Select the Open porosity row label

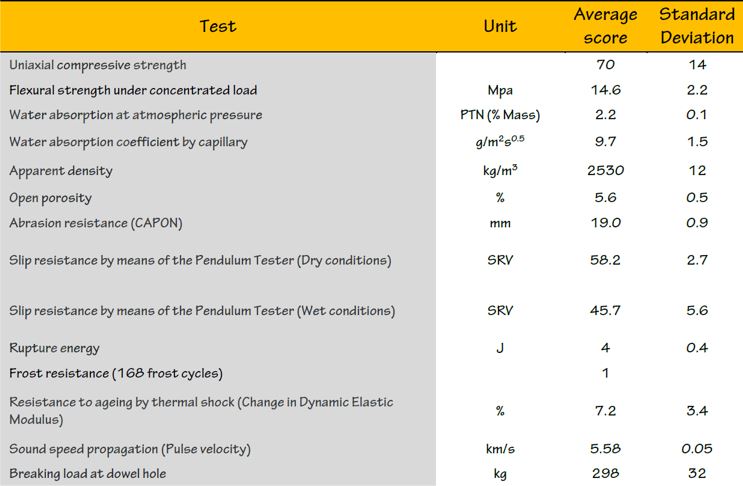pyautogui.click(x=50, y=198)
